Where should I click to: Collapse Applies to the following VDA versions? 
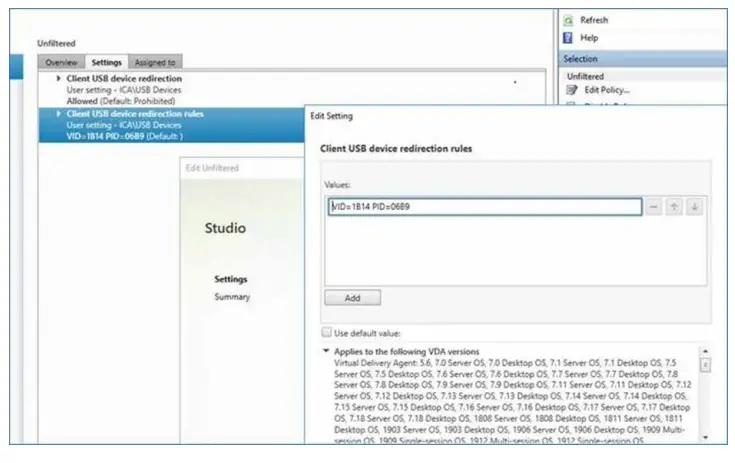tap(326, 351)
